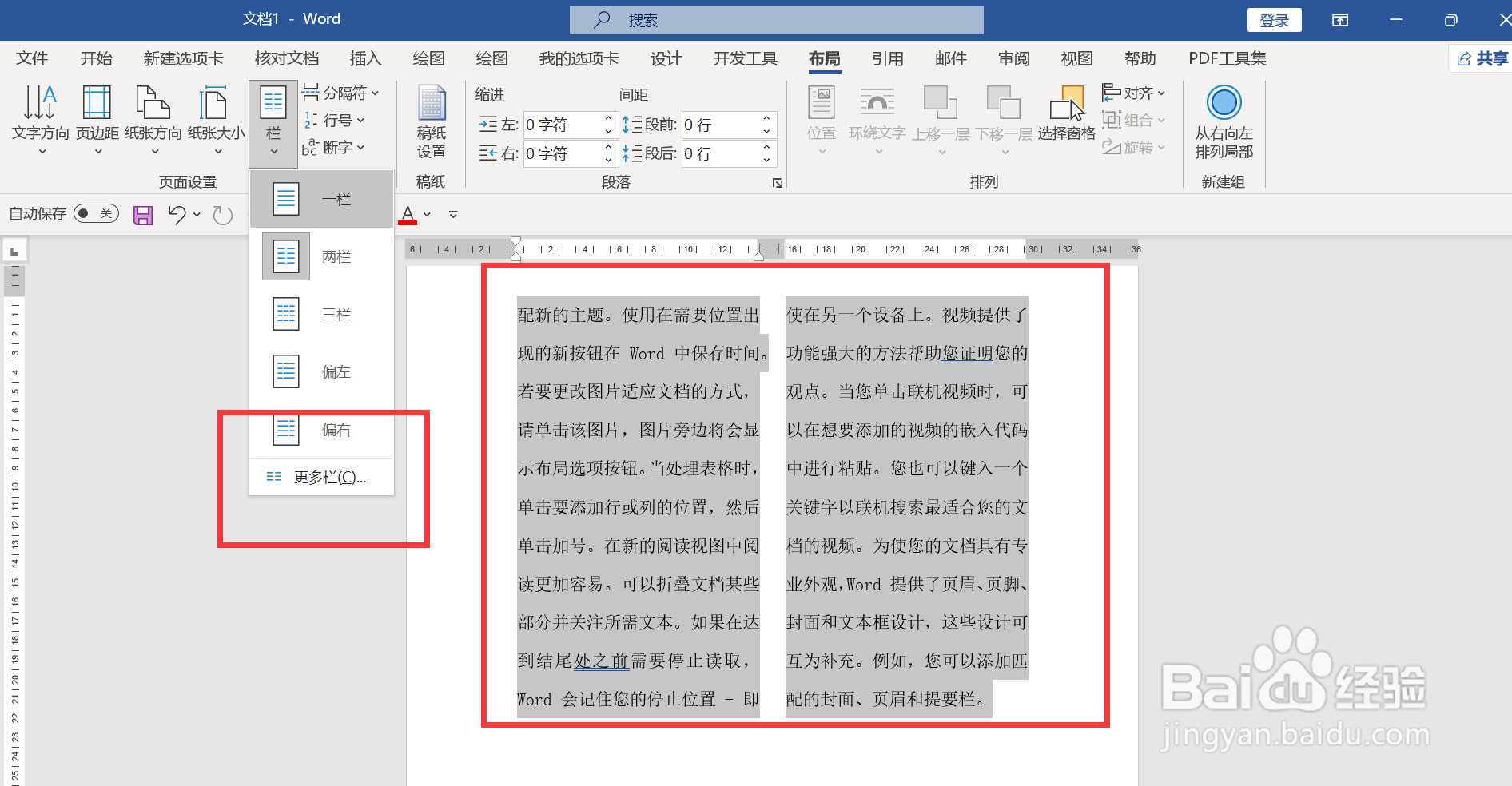The image size is (1512, 786).
Task: Click the Columns (栏) button
Action: [x=273, y=122]
